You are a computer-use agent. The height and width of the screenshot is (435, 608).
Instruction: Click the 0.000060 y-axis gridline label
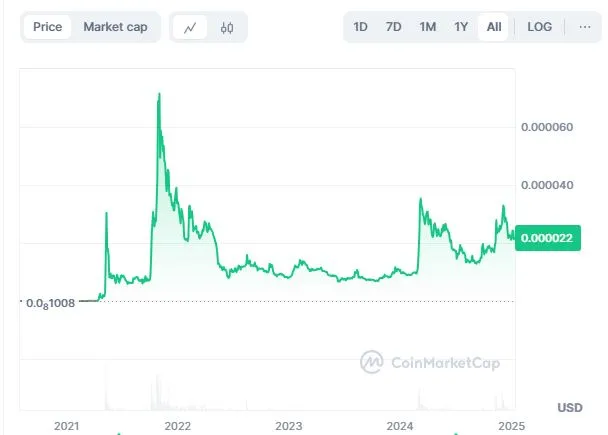click(547, 127)
